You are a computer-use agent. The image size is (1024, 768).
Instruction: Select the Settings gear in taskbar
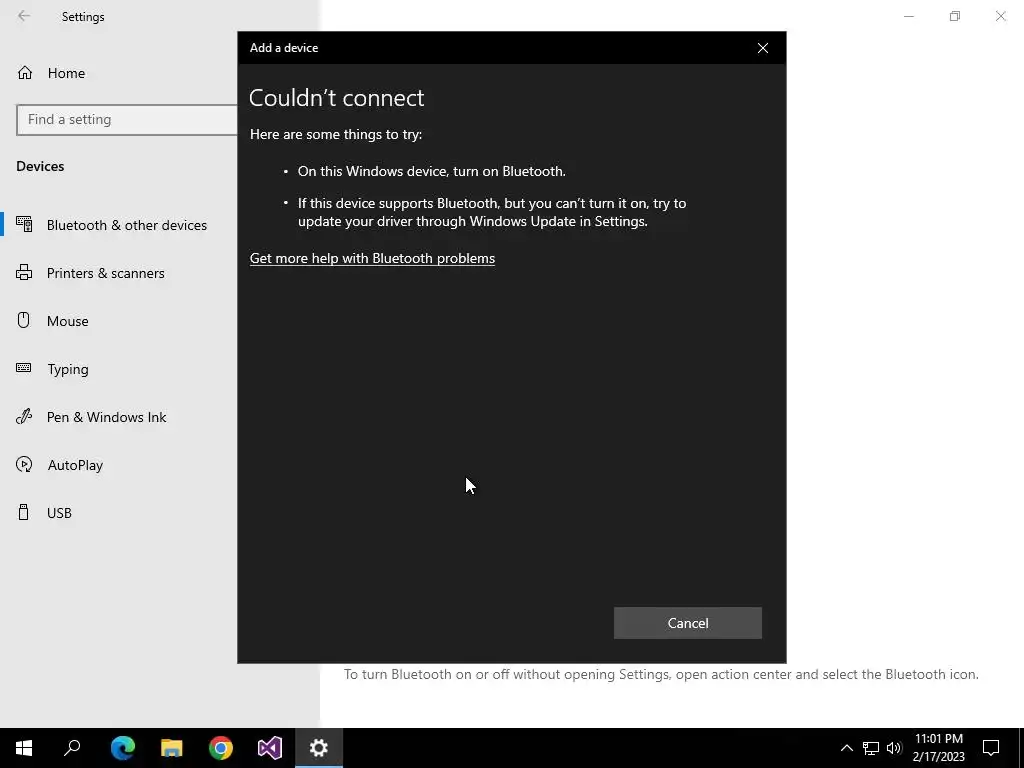[x=319, y=748]
